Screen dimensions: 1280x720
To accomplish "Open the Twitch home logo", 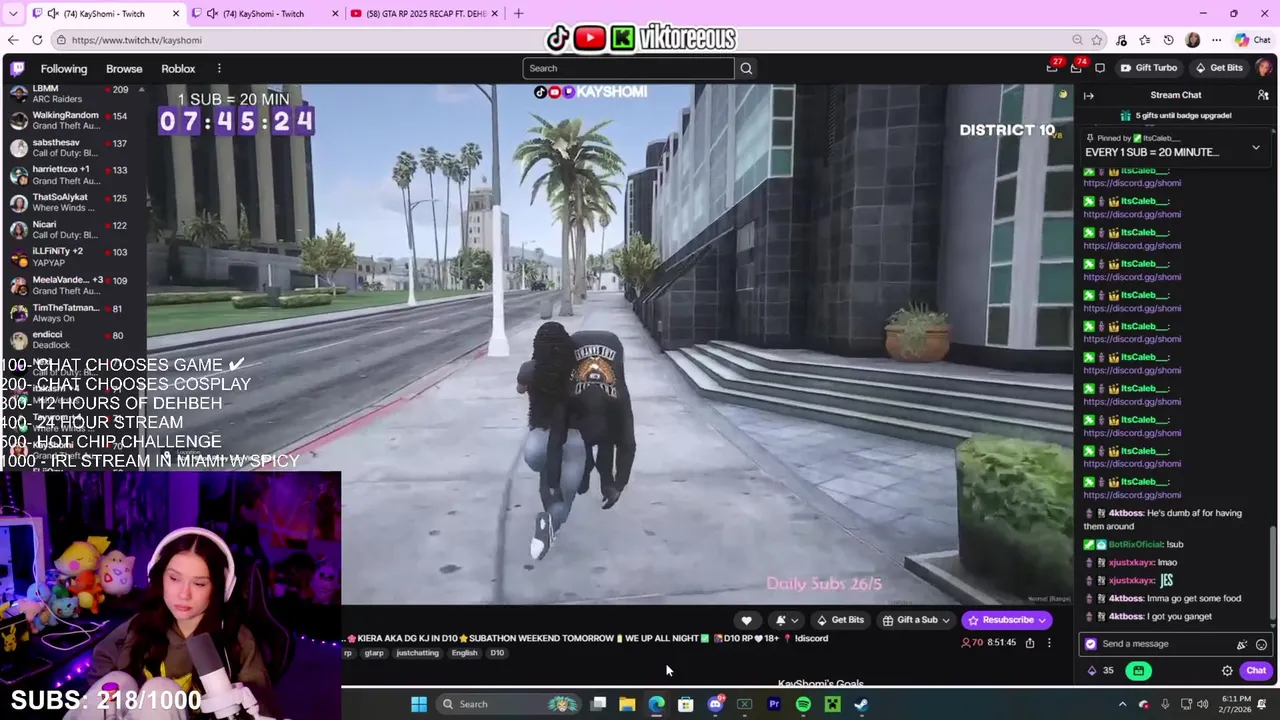I will click(17, 69).
